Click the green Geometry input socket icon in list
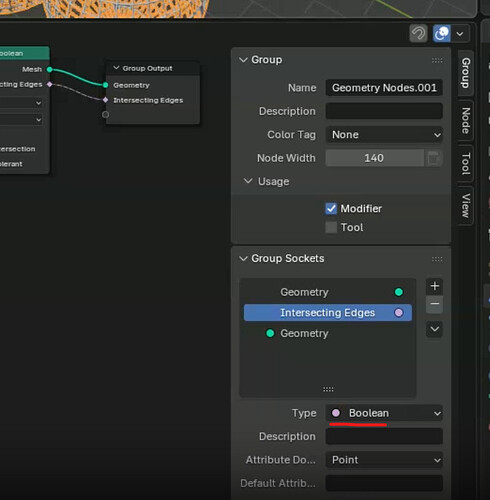The width and height of the screenshot is (490, 500). (x=270, y=333)
